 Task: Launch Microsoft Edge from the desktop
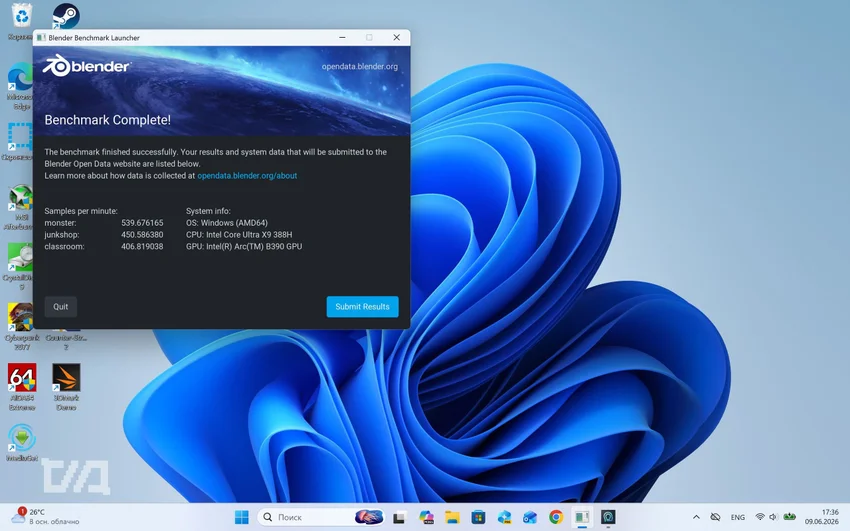[x=21, y=86]
